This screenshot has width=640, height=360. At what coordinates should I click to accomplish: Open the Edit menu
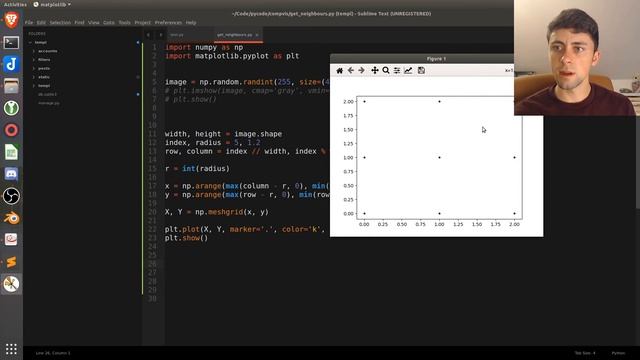pyautogui.click(x=41, y=22)
